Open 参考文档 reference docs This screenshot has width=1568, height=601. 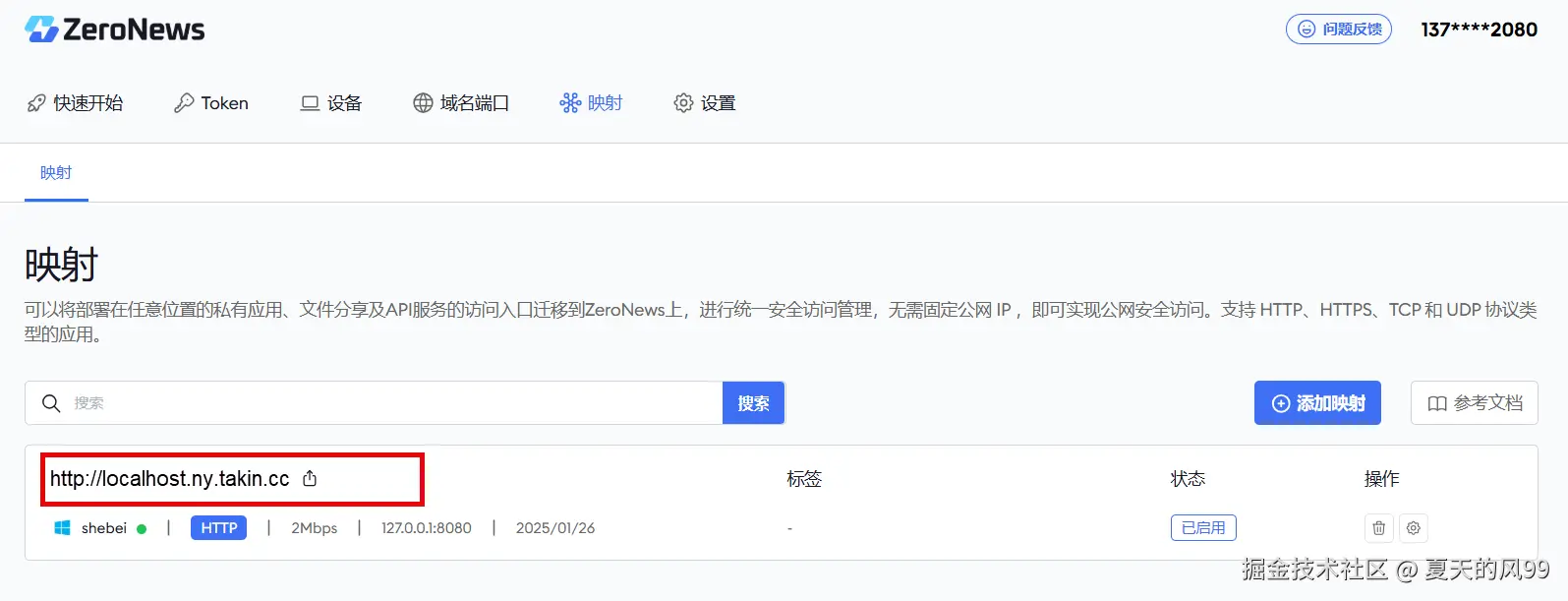(x=1475, y=403)
